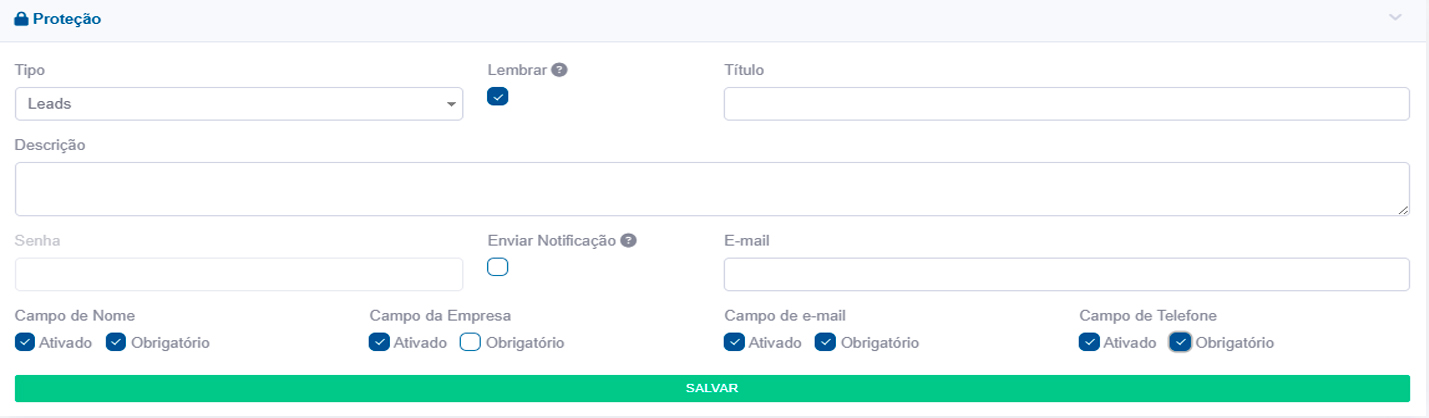Collapse the Proteção panel with the chevron
Viewport: 1429px width, 418px height.
tap(1396, 18)
